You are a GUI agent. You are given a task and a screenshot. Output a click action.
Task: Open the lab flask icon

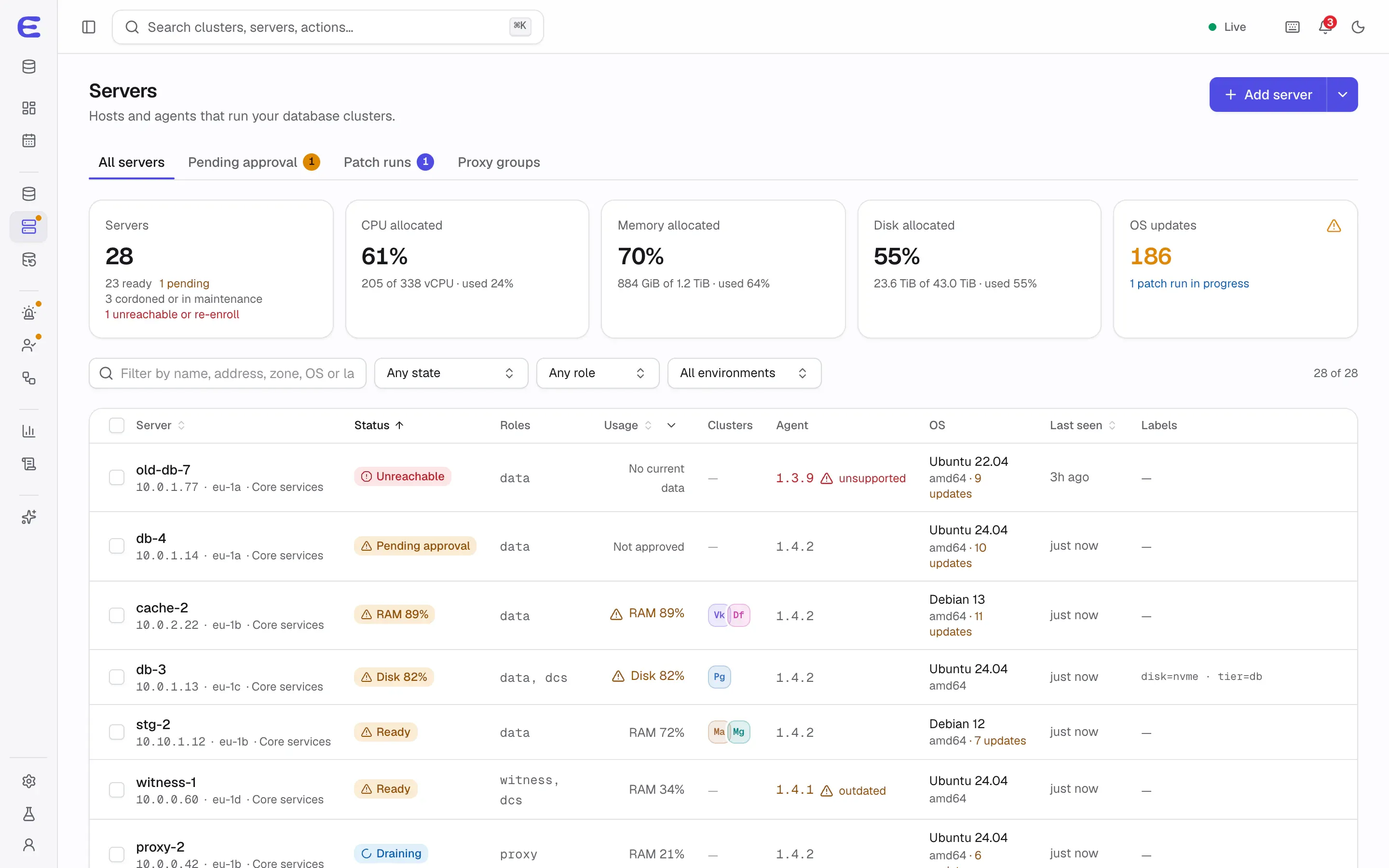[x=29, y=814]
